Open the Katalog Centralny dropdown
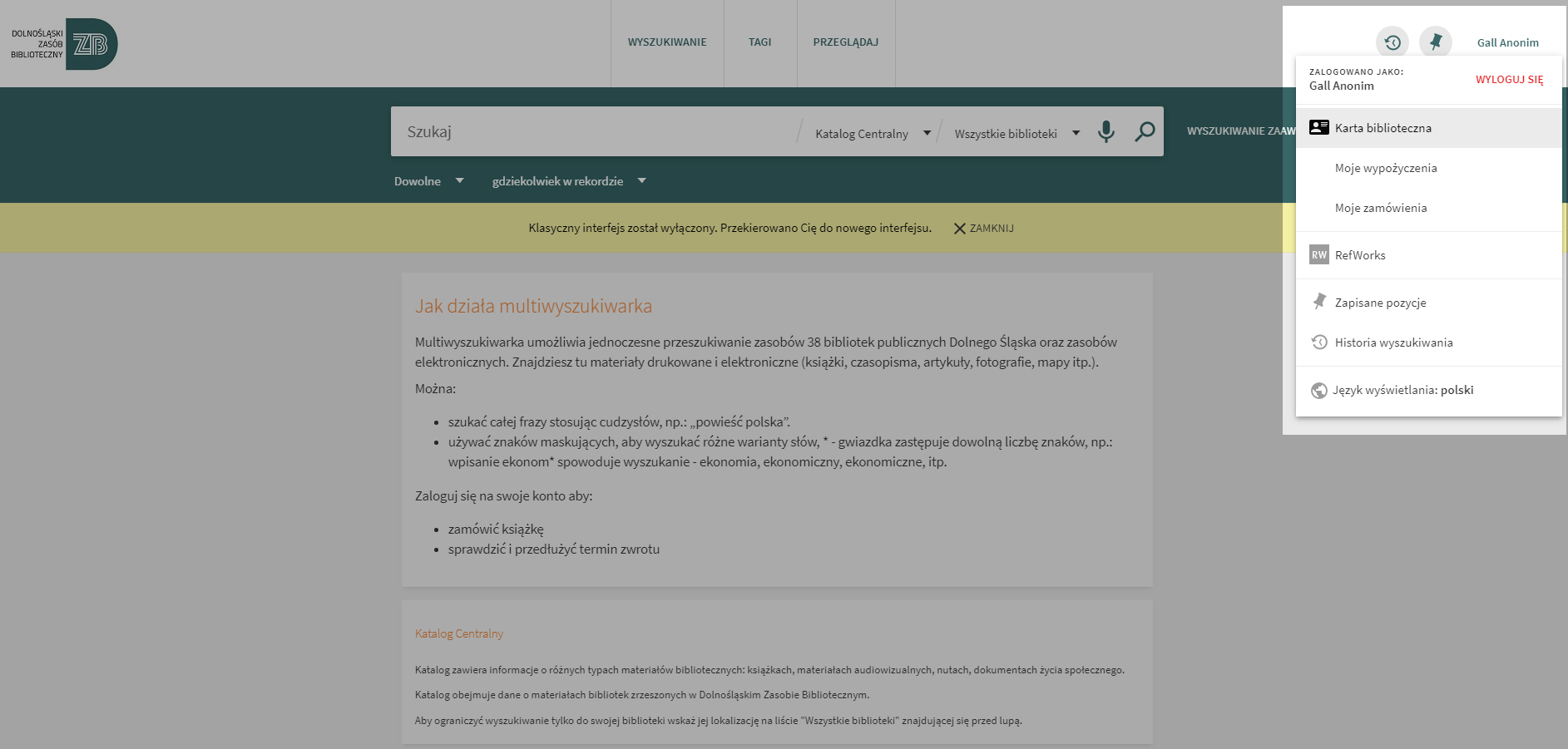Image resolution: width=1568 pixels, height=749 pixels. pyautogui.click(x=873, y=133)
